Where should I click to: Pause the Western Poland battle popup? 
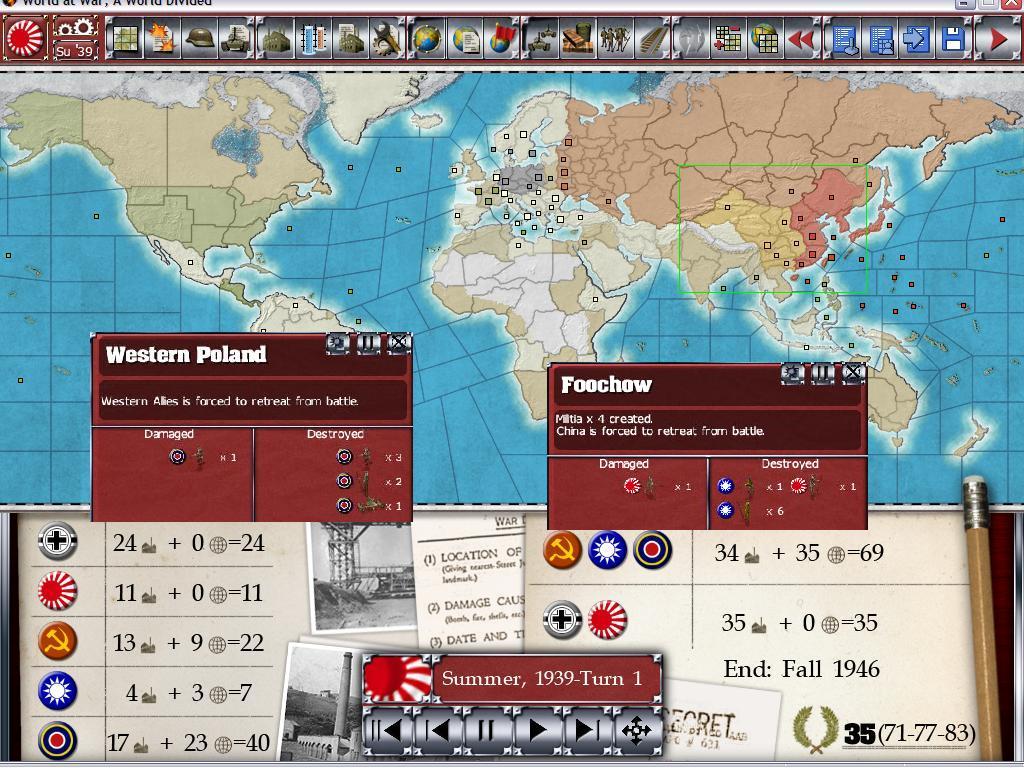[368, 343]
